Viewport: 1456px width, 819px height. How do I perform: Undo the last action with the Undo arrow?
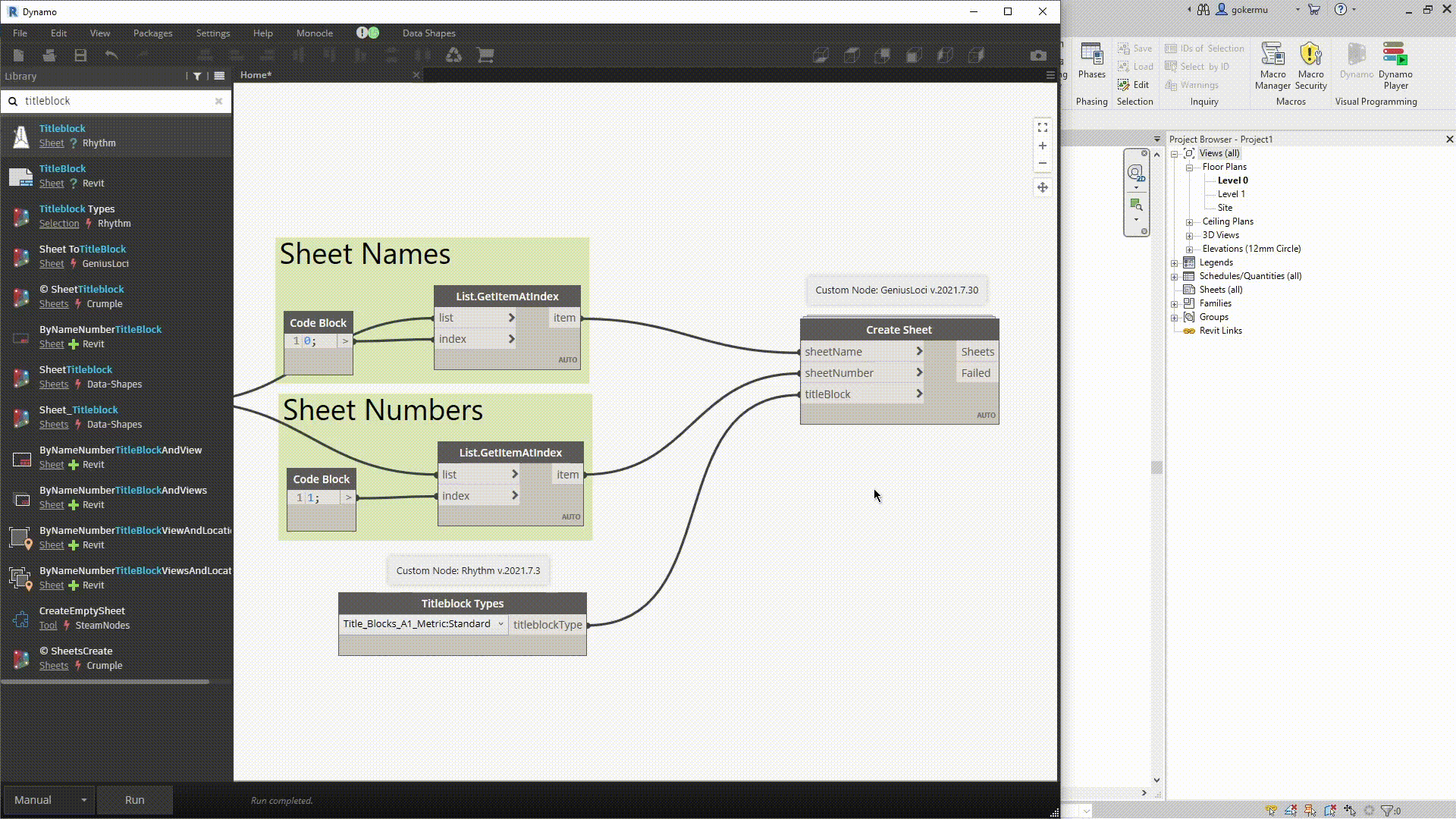point(111,55)
